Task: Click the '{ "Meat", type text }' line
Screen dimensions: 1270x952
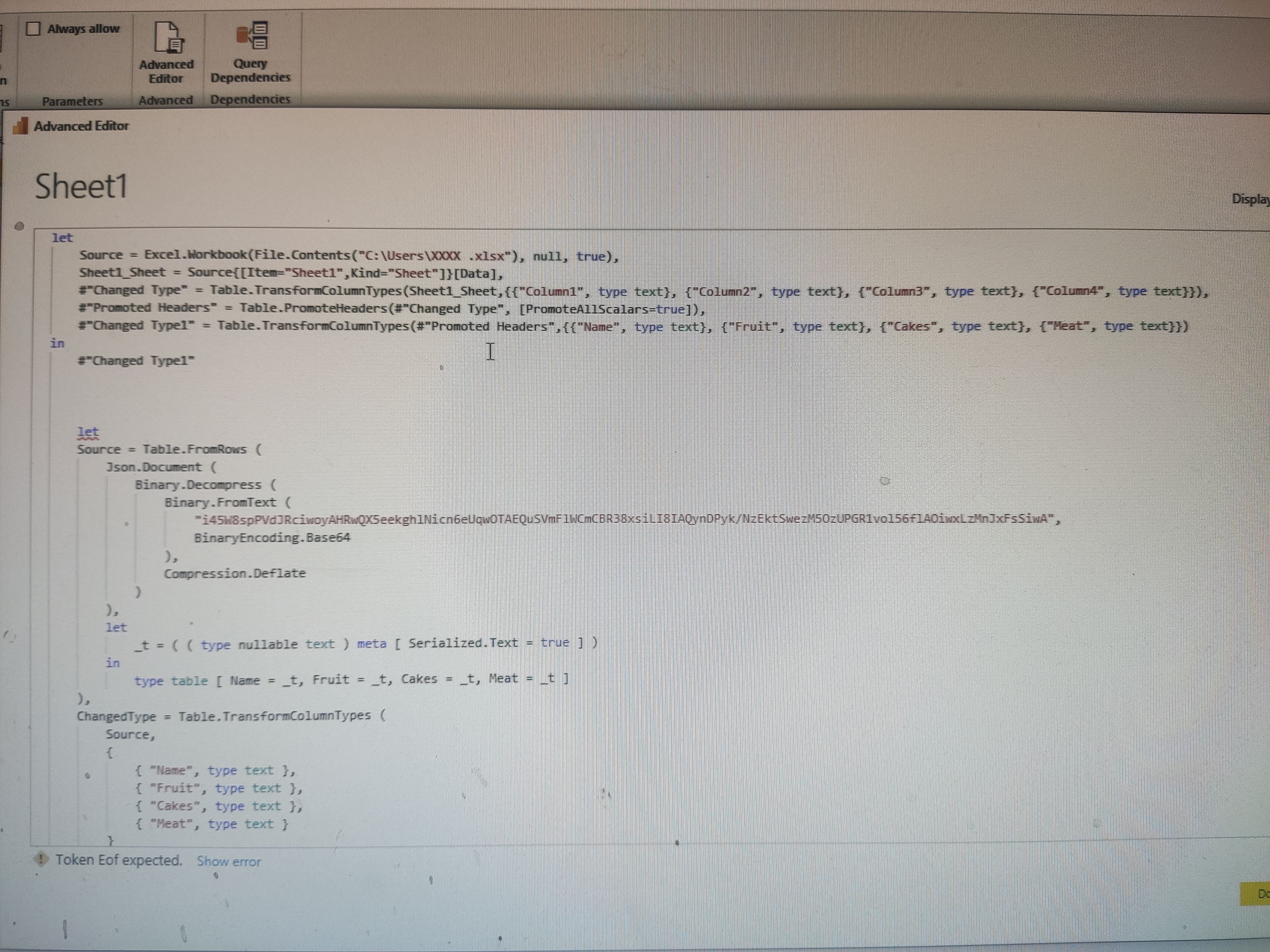Action: tap(211, 824)
